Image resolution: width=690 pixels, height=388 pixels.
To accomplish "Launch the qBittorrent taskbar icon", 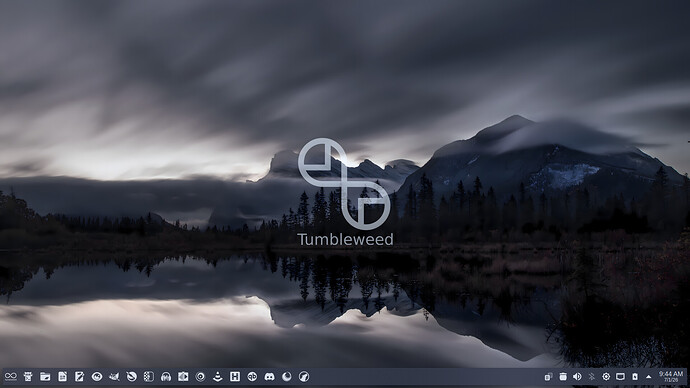I will click(x=252, y=377).
